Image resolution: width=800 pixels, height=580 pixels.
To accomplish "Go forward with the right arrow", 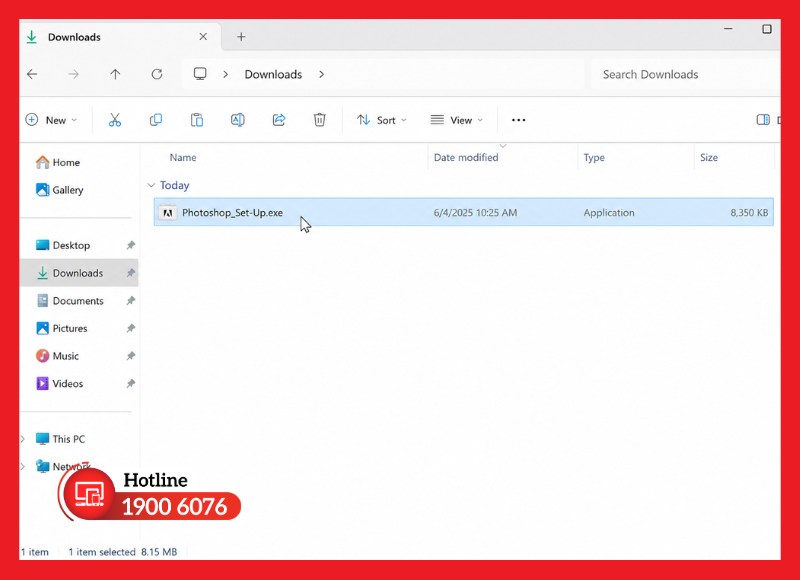I will 73,74.
